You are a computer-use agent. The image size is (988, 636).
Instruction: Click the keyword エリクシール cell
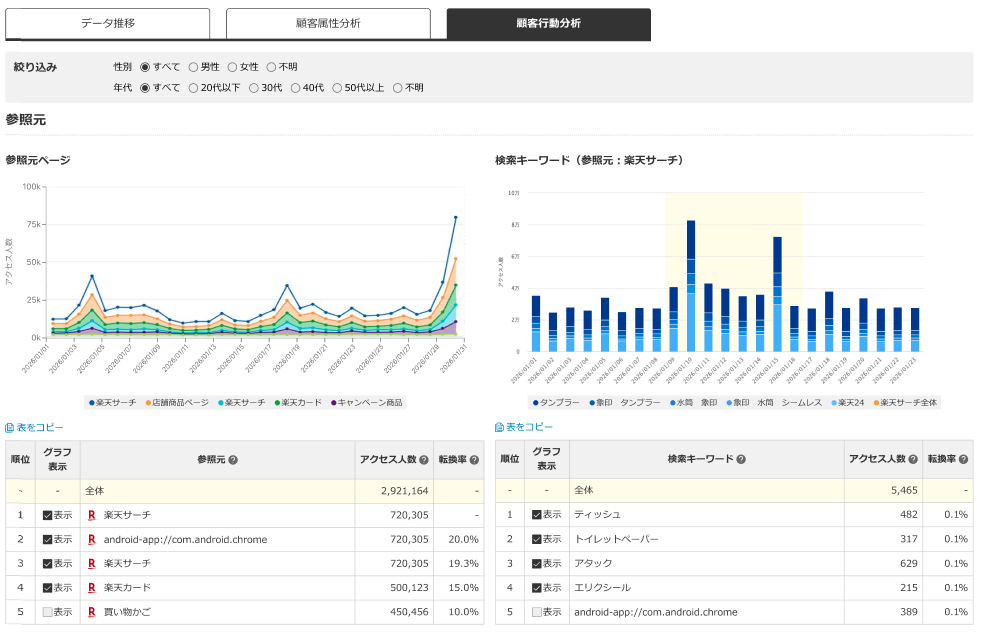[x=706, y=588]
